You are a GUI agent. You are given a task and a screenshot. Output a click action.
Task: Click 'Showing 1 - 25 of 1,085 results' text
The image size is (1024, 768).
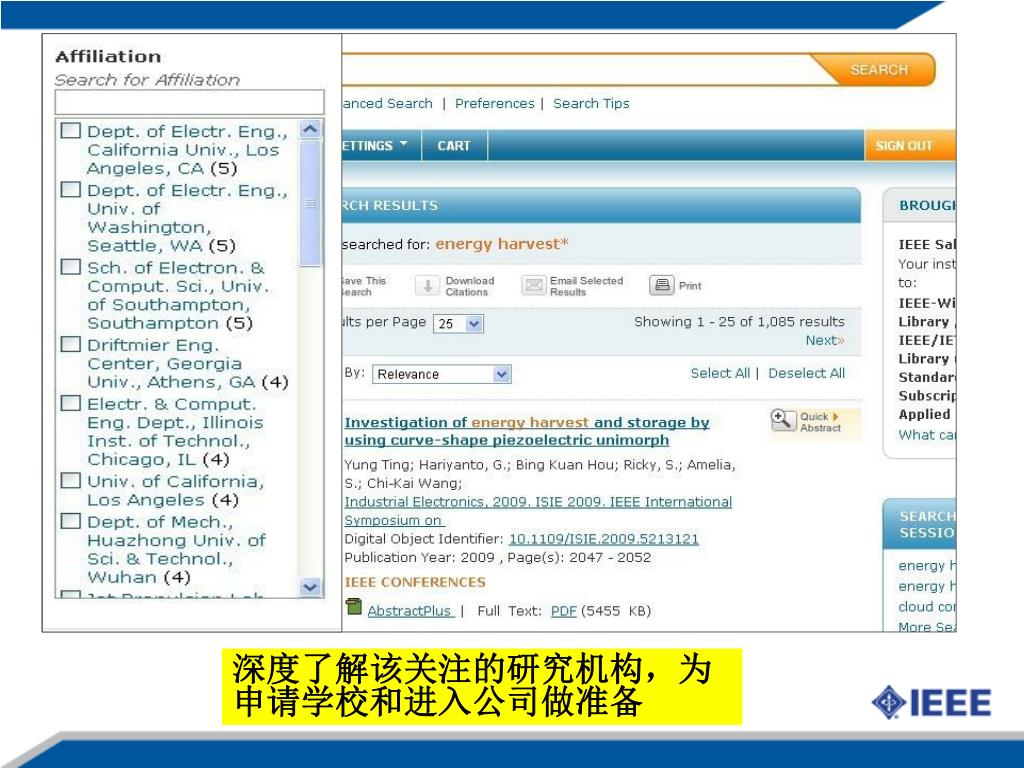tap(739, 321)
